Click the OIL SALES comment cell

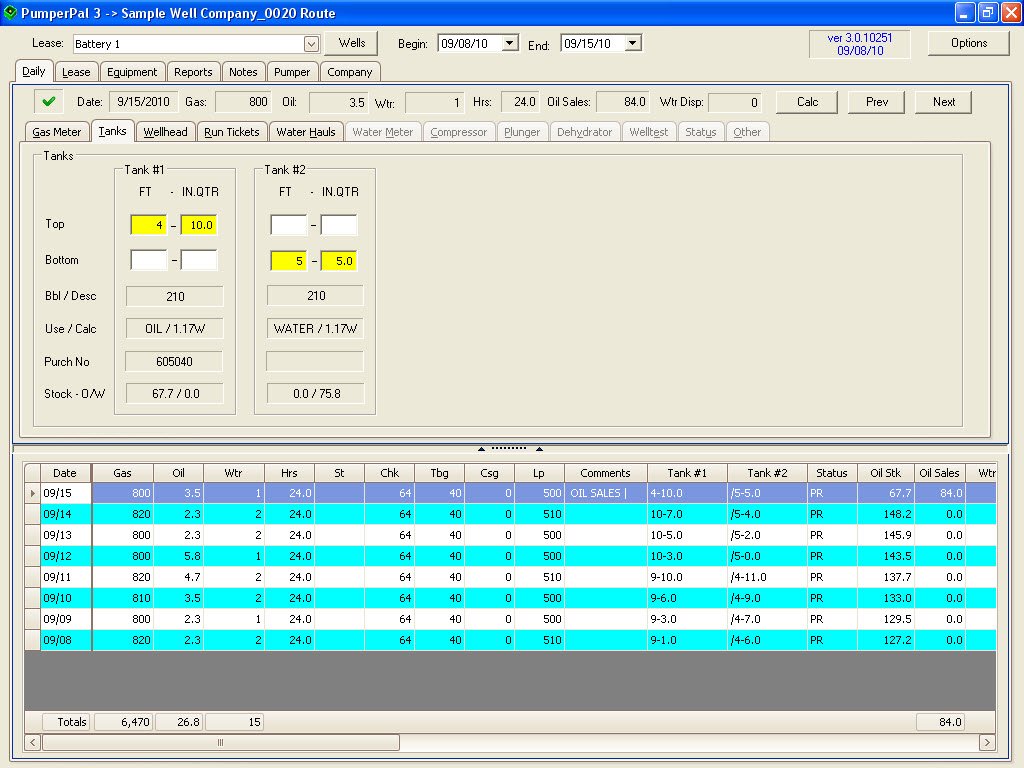pos(605,493)
